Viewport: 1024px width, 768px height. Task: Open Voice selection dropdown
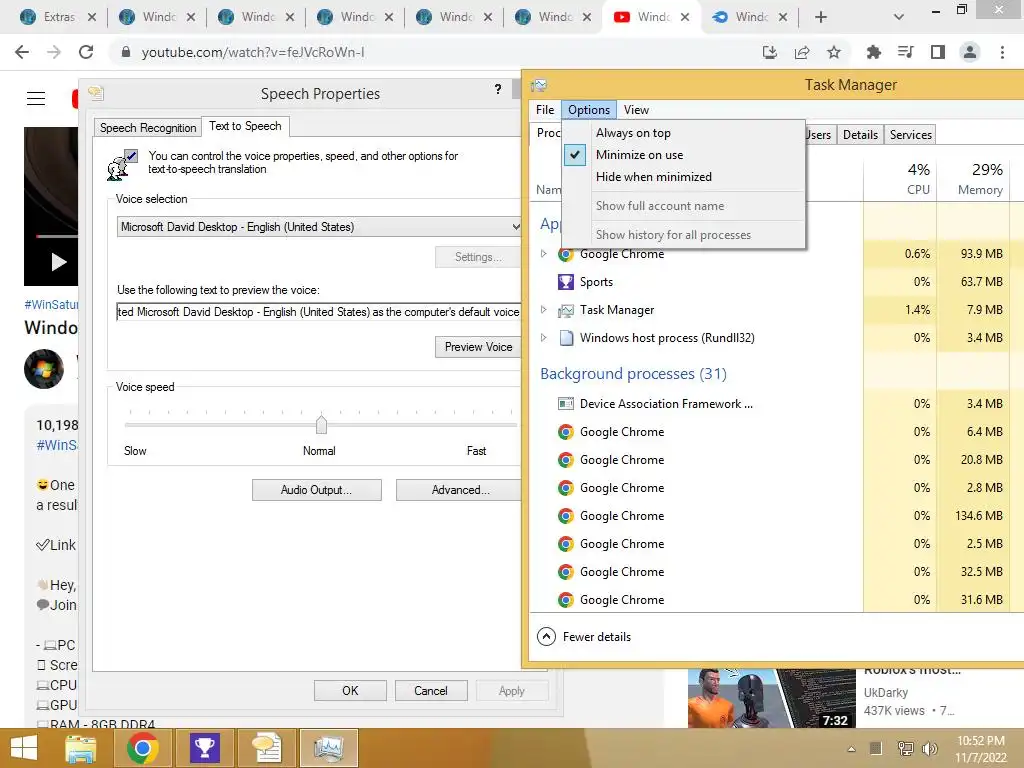(x=319, y=227)
